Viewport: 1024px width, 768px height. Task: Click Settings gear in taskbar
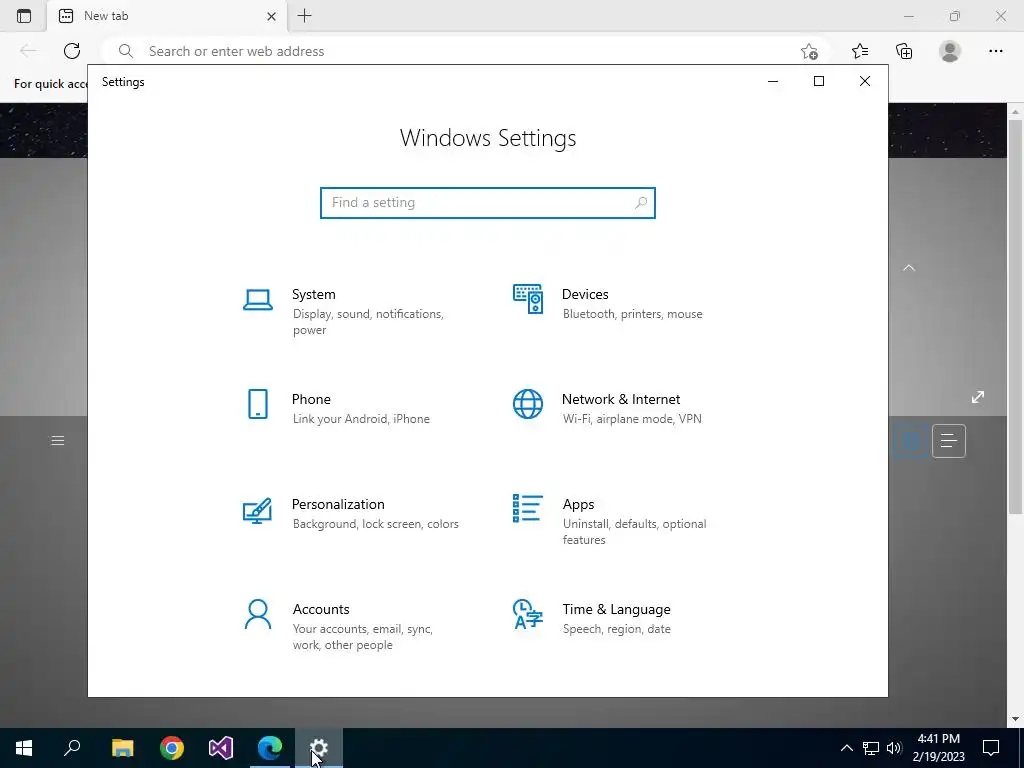(x=319, y=748)
